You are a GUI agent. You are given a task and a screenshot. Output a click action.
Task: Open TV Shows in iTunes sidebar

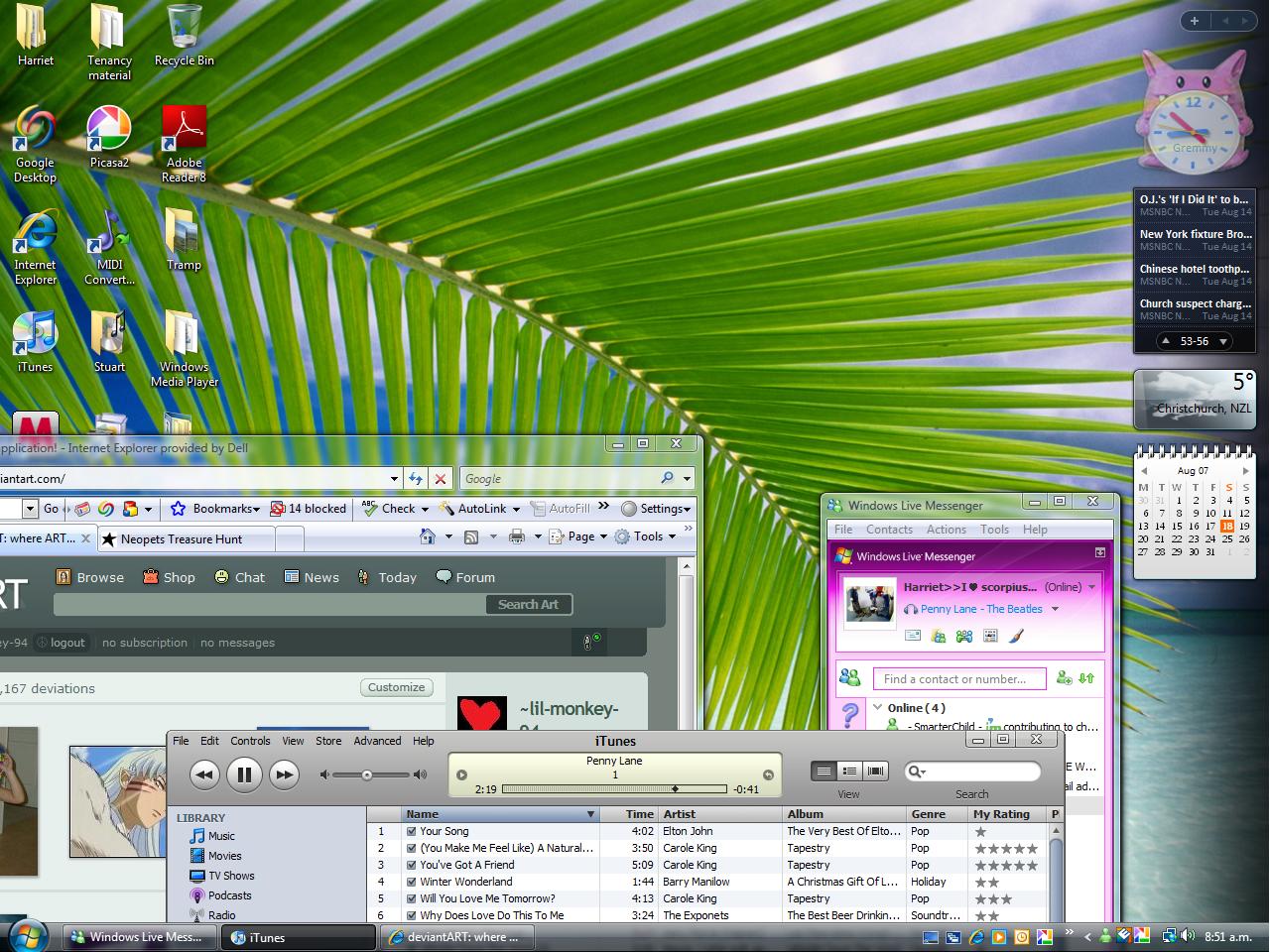(222, 876)
